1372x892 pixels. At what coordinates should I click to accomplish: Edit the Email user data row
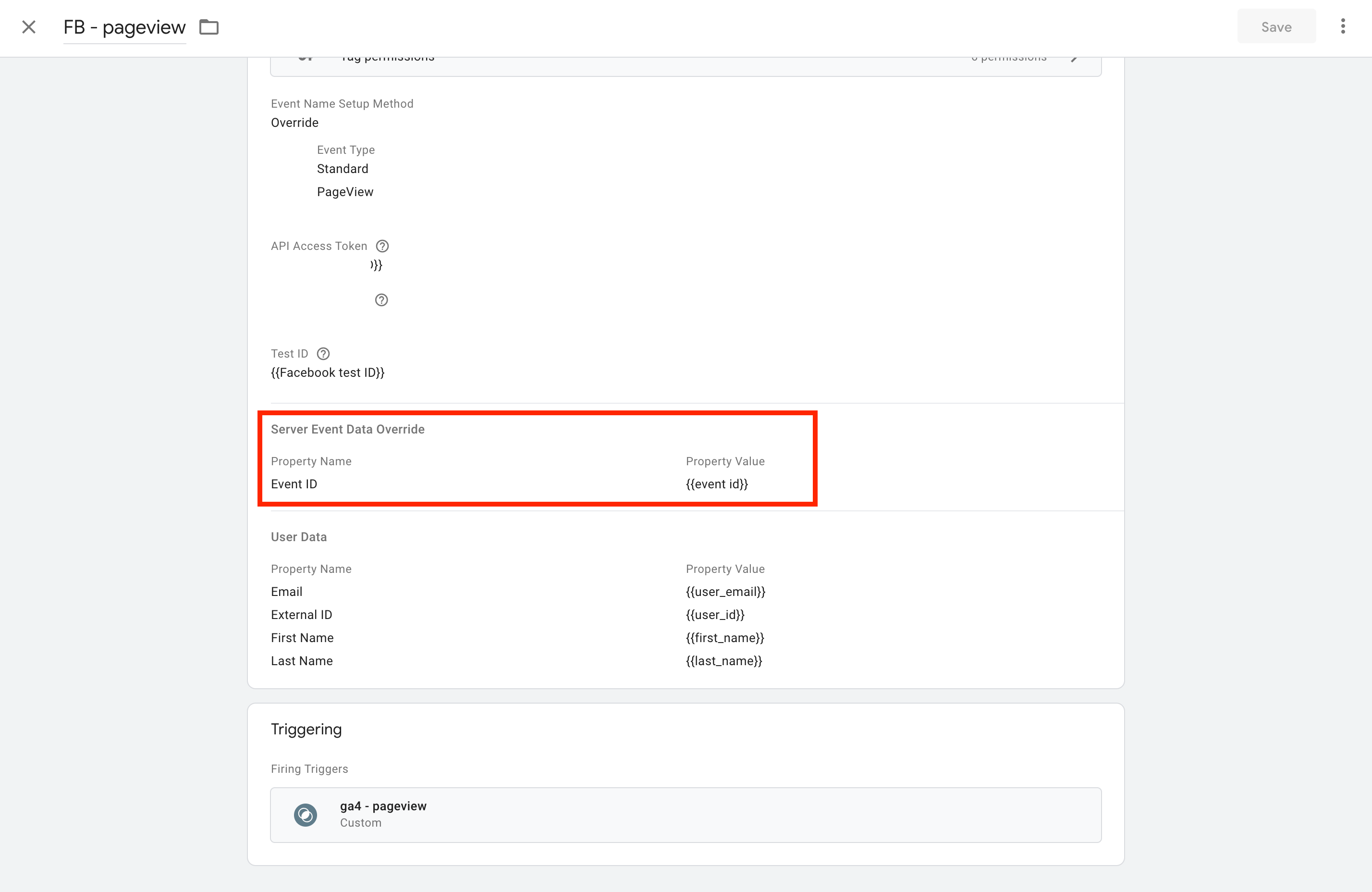click(286, 591)
